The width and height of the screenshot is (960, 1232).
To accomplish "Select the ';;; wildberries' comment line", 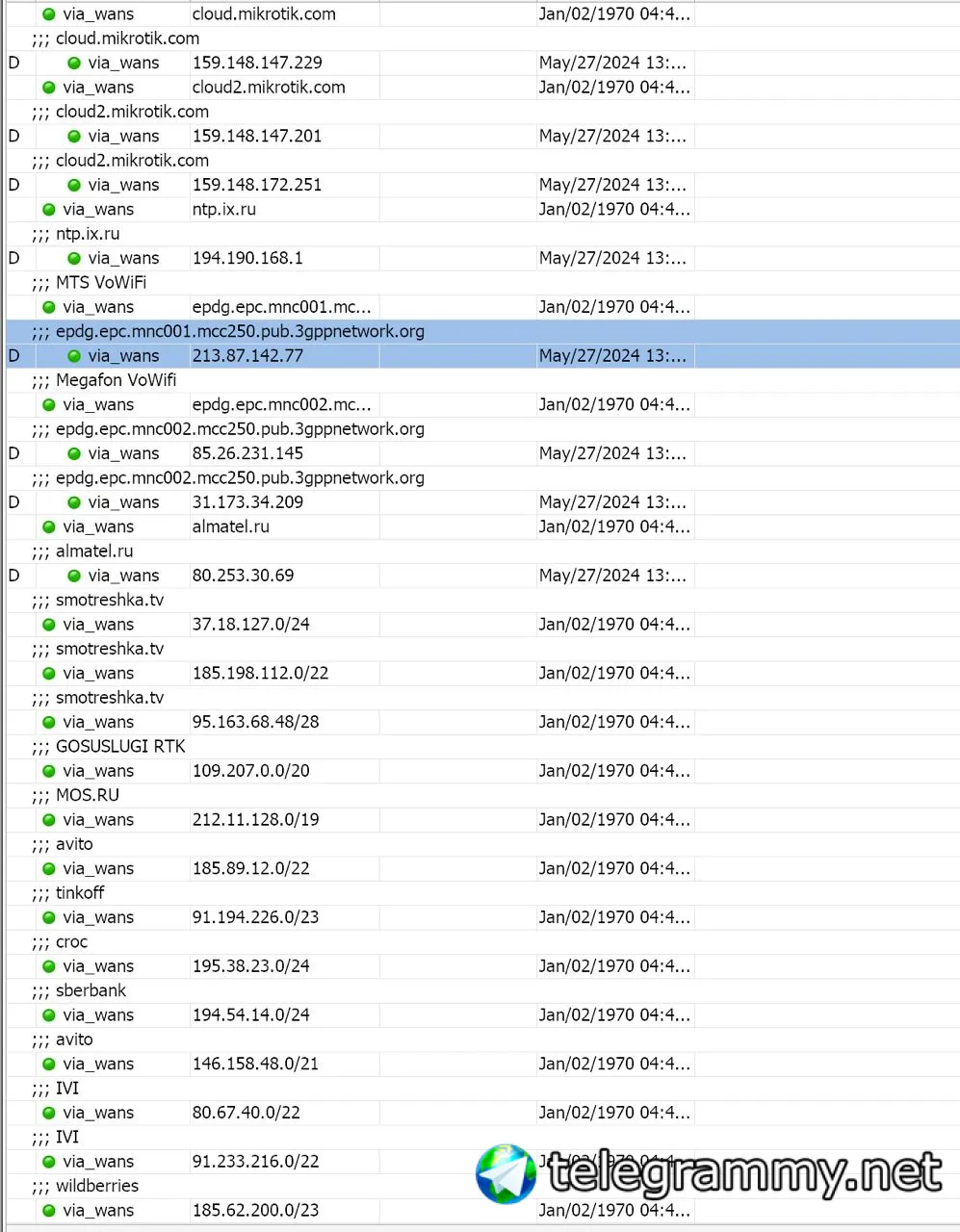I will (x=85, y=1186).
